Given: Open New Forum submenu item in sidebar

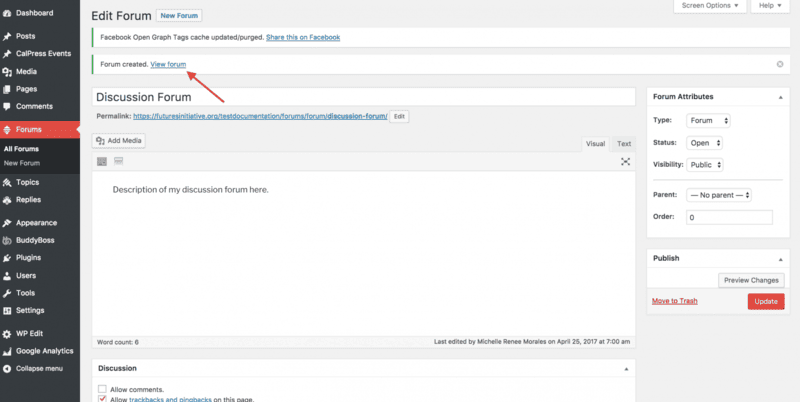Looking at the screenshot, I should tap(22, 163).
